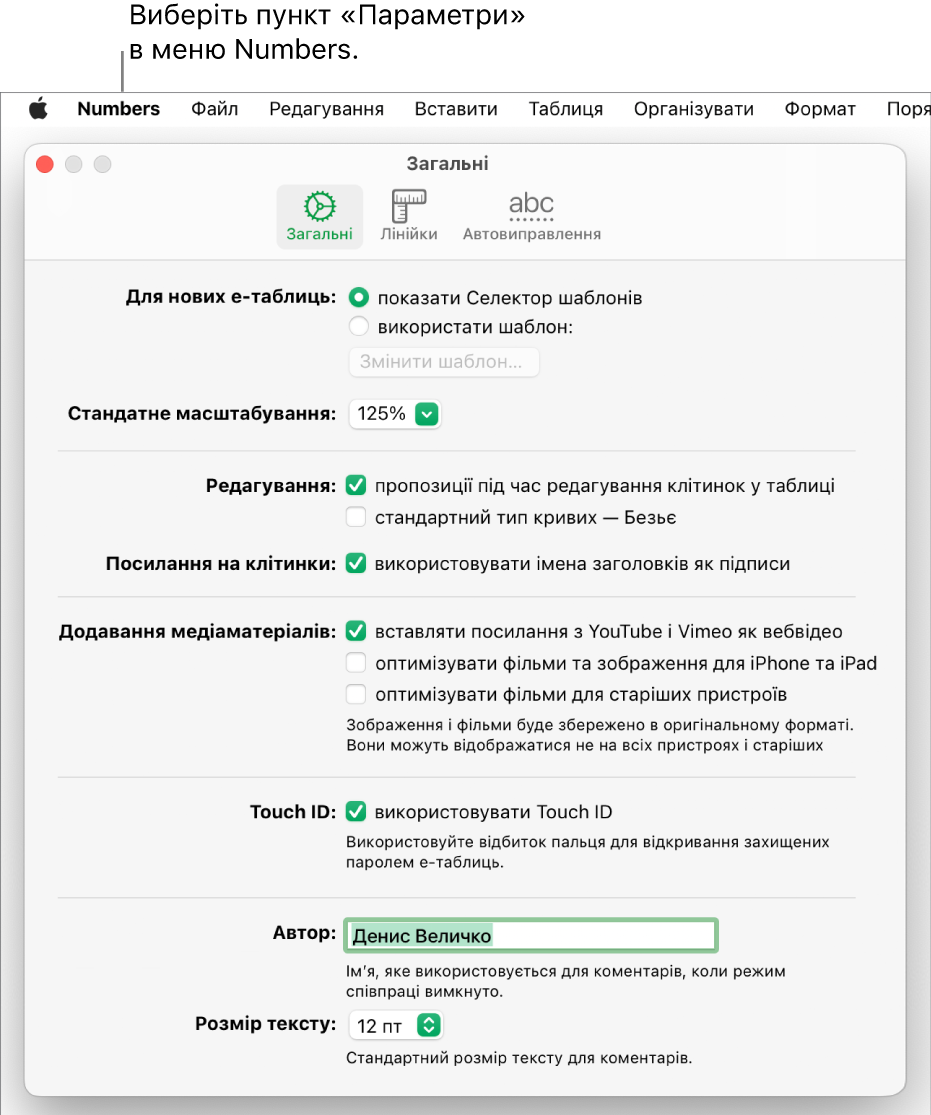This screenshot has width=931, height=1115.
Task: Click the «Зображення і фільми буде збережено» note
Action: (x=600, y=735)
